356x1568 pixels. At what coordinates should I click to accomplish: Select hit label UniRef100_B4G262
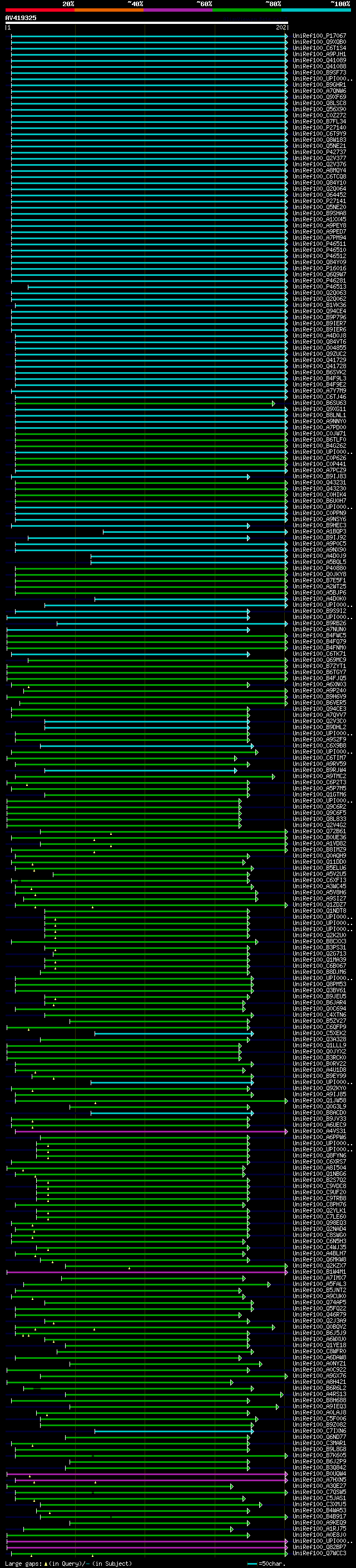click(x=319, y=446)
